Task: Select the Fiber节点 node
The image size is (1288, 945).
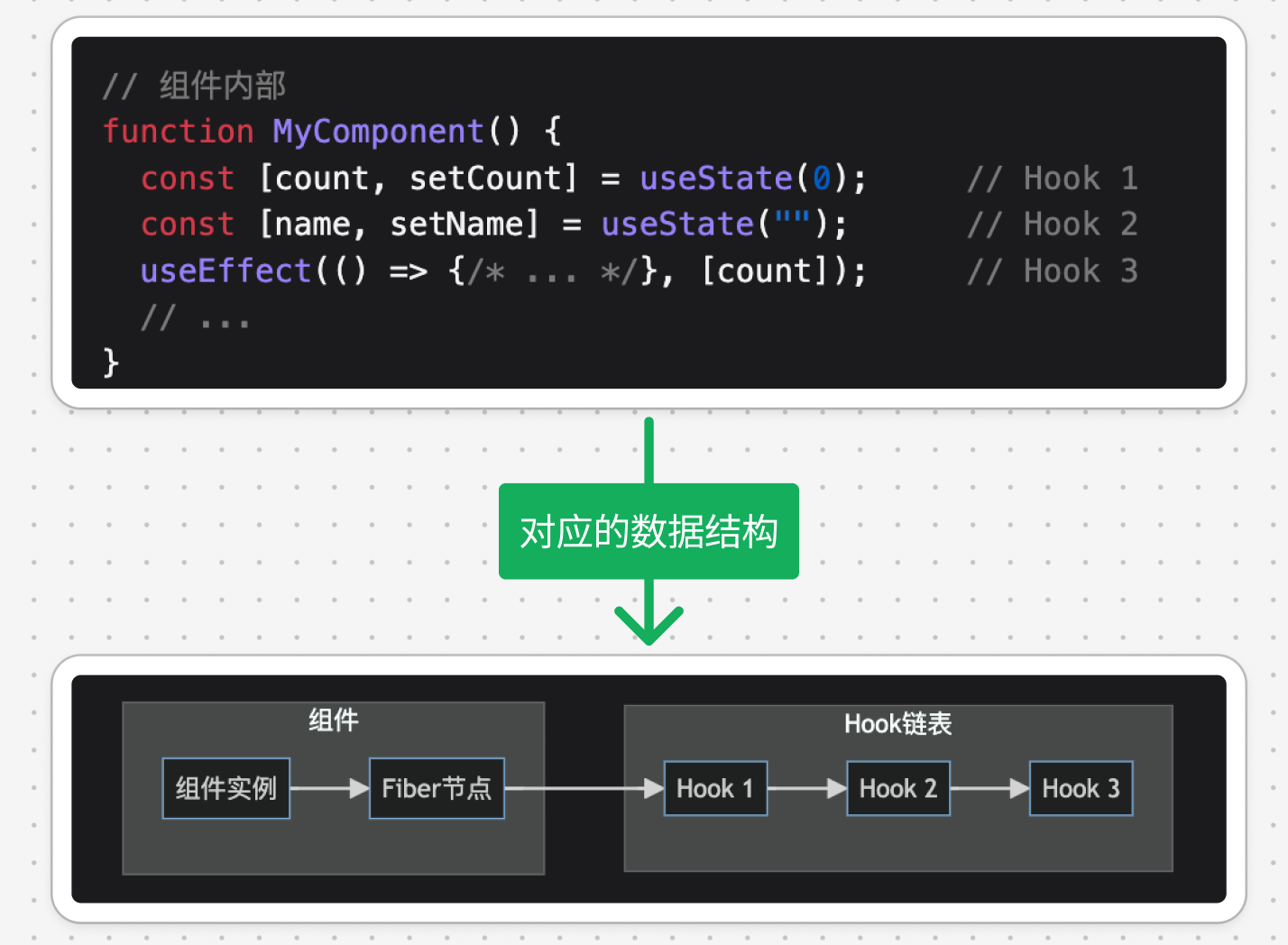Action: coord(437,788)
